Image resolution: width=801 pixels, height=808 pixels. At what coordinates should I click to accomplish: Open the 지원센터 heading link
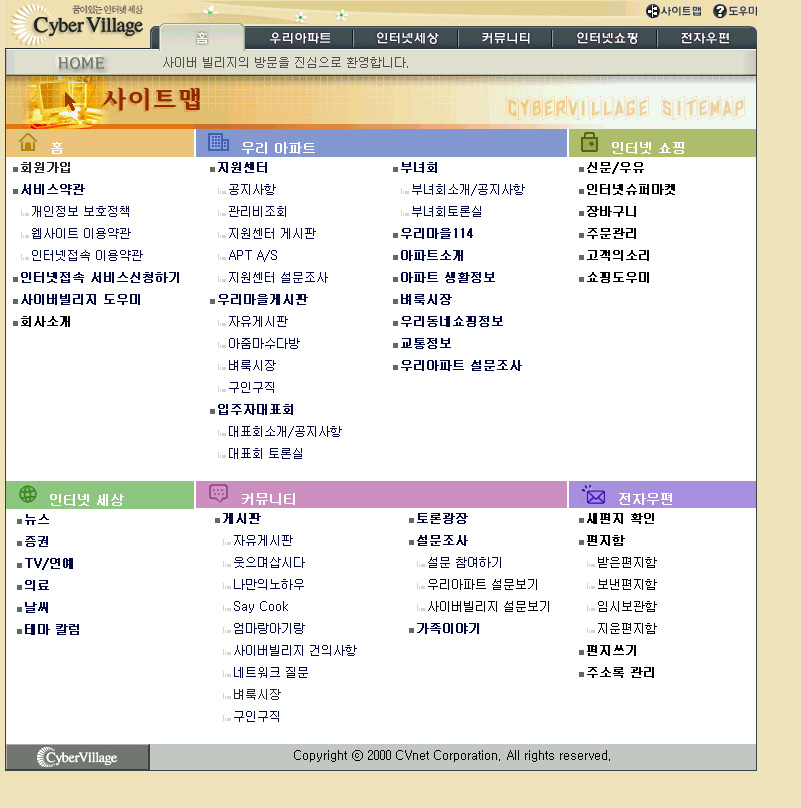(x=242, y=167)
